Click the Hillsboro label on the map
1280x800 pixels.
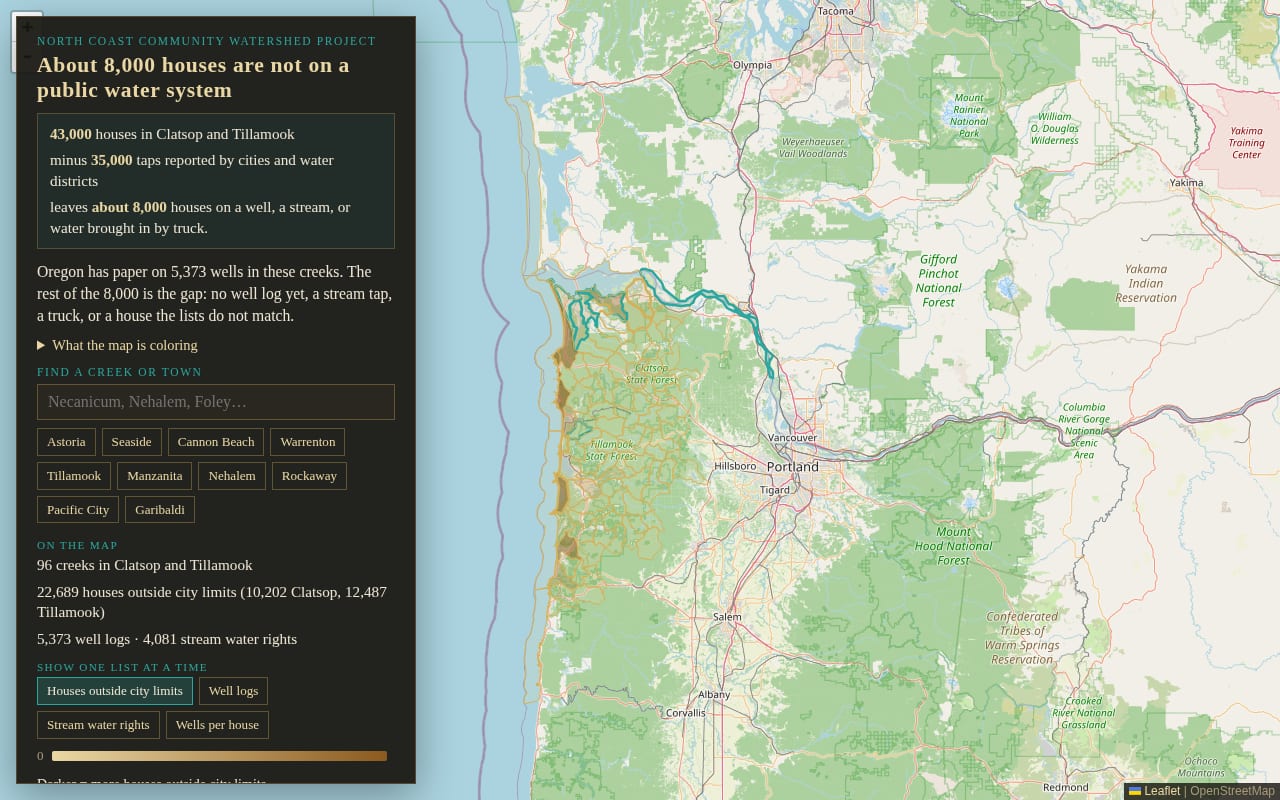(735, 466)
